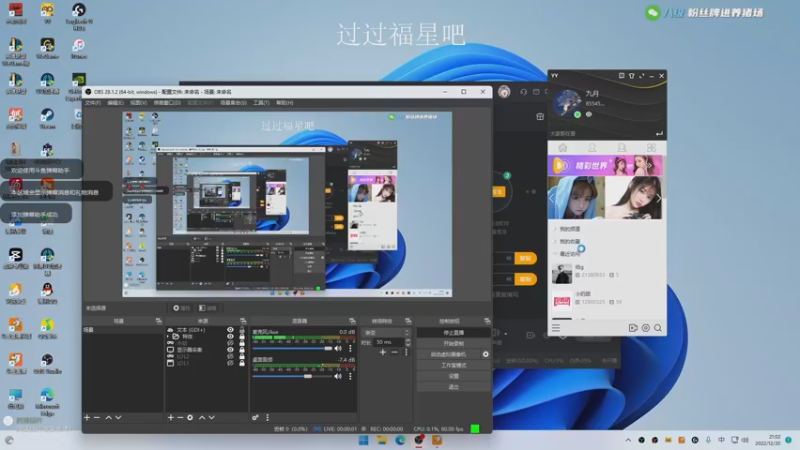
Task: Open File Explorer from the taskbar
Action: (x=382, y=440)
